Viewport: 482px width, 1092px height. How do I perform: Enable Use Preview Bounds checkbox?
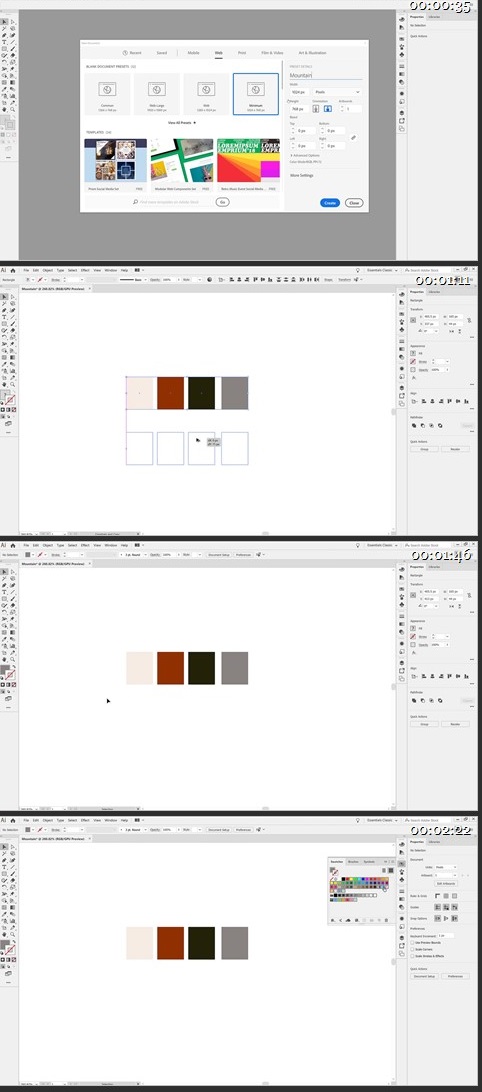pyautogui.click(x=413, y=943)
